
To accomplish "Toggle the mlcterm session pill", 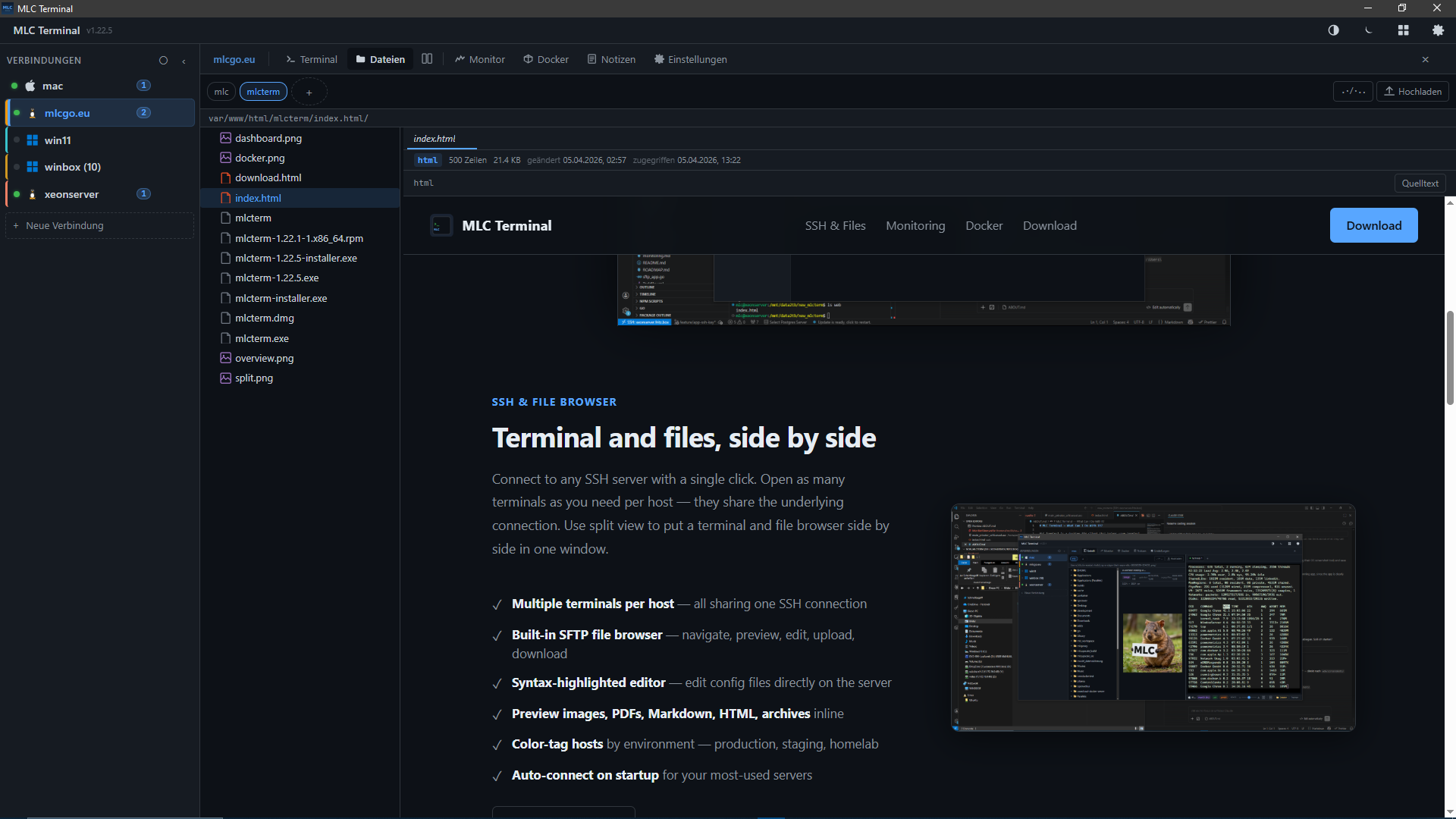I will click(x=263, y=91).
